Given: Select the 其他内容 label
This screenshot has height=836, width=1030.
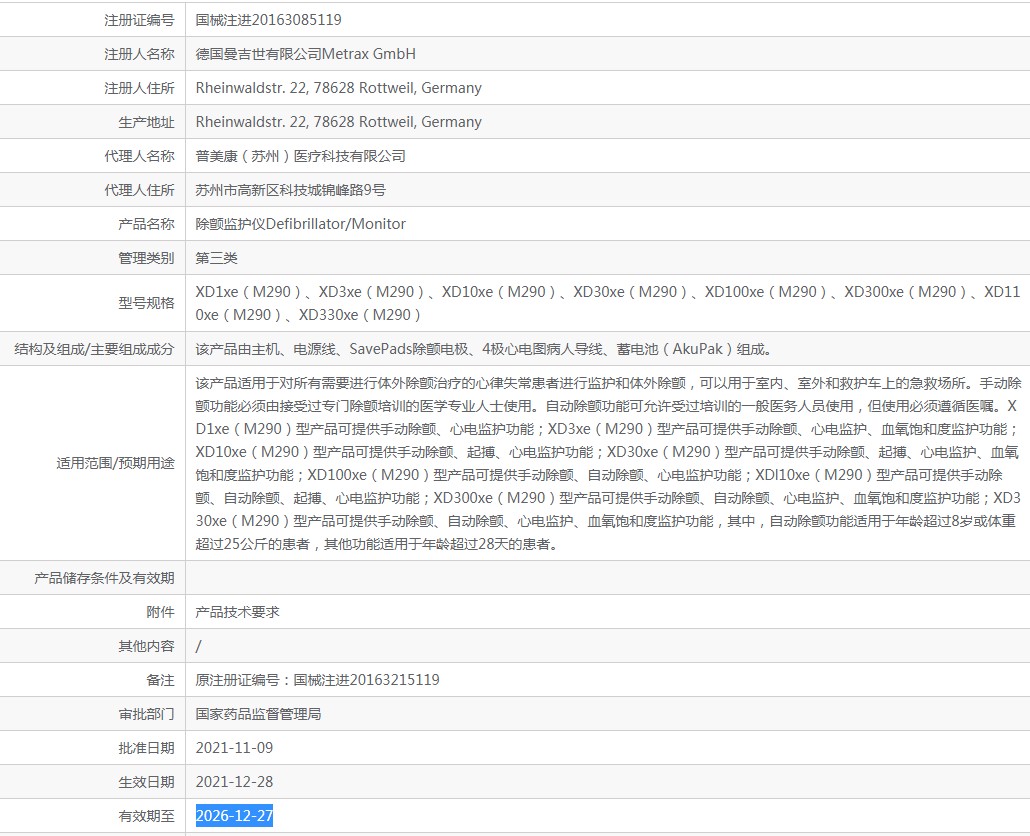Looking at the screenshot, I should coord(146,646).
